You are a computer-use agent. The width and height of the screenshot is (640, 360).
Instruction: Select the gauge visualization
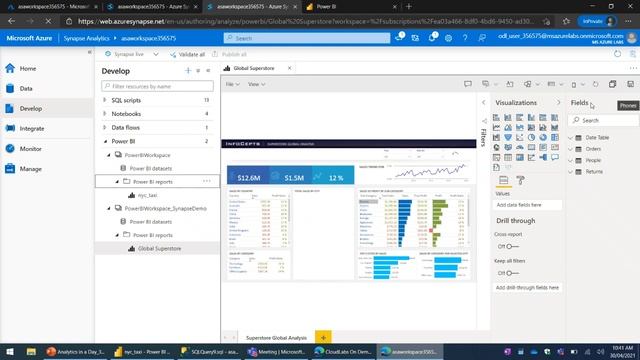(520, 147)
